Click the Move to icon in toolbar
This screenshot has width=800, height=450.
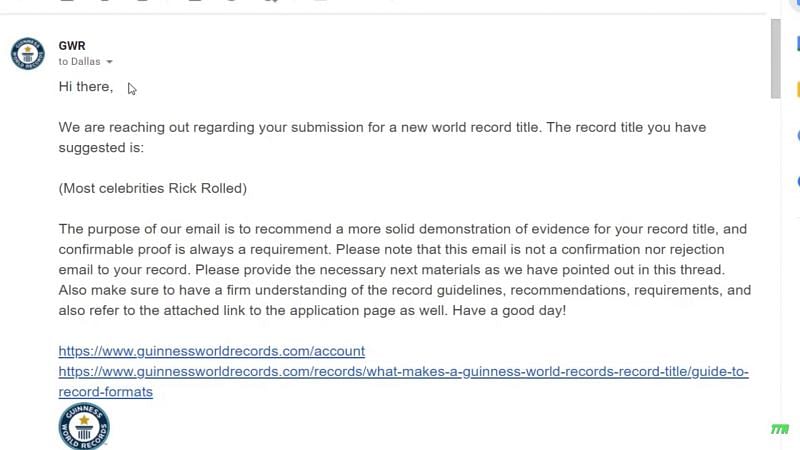click(320, 1)
